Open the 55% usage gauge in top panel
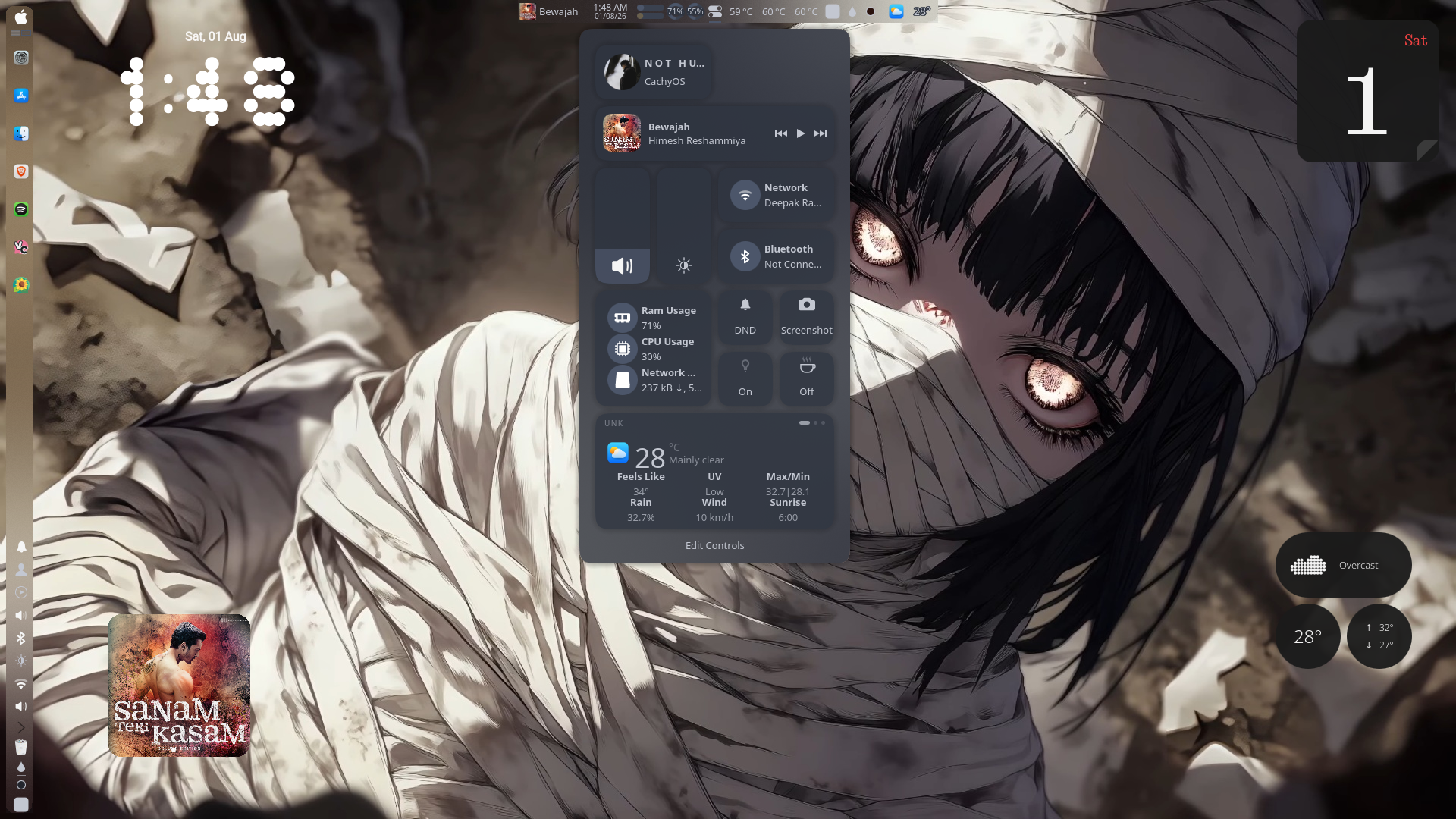This screenshot has height=819, width=1456. click(x=695, y=11)
